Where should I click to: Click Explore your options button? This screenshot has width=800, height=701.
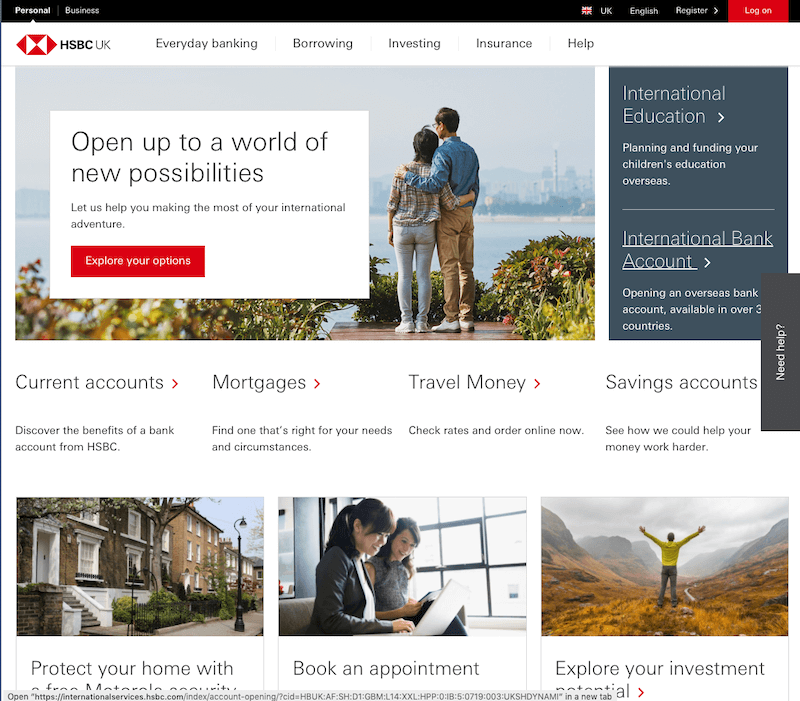click(138, 261)
